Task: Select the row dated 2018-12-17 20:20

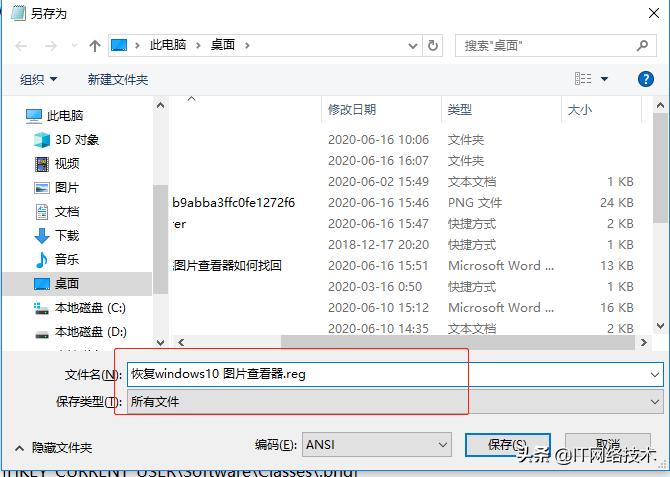Action: coord(403,245)
